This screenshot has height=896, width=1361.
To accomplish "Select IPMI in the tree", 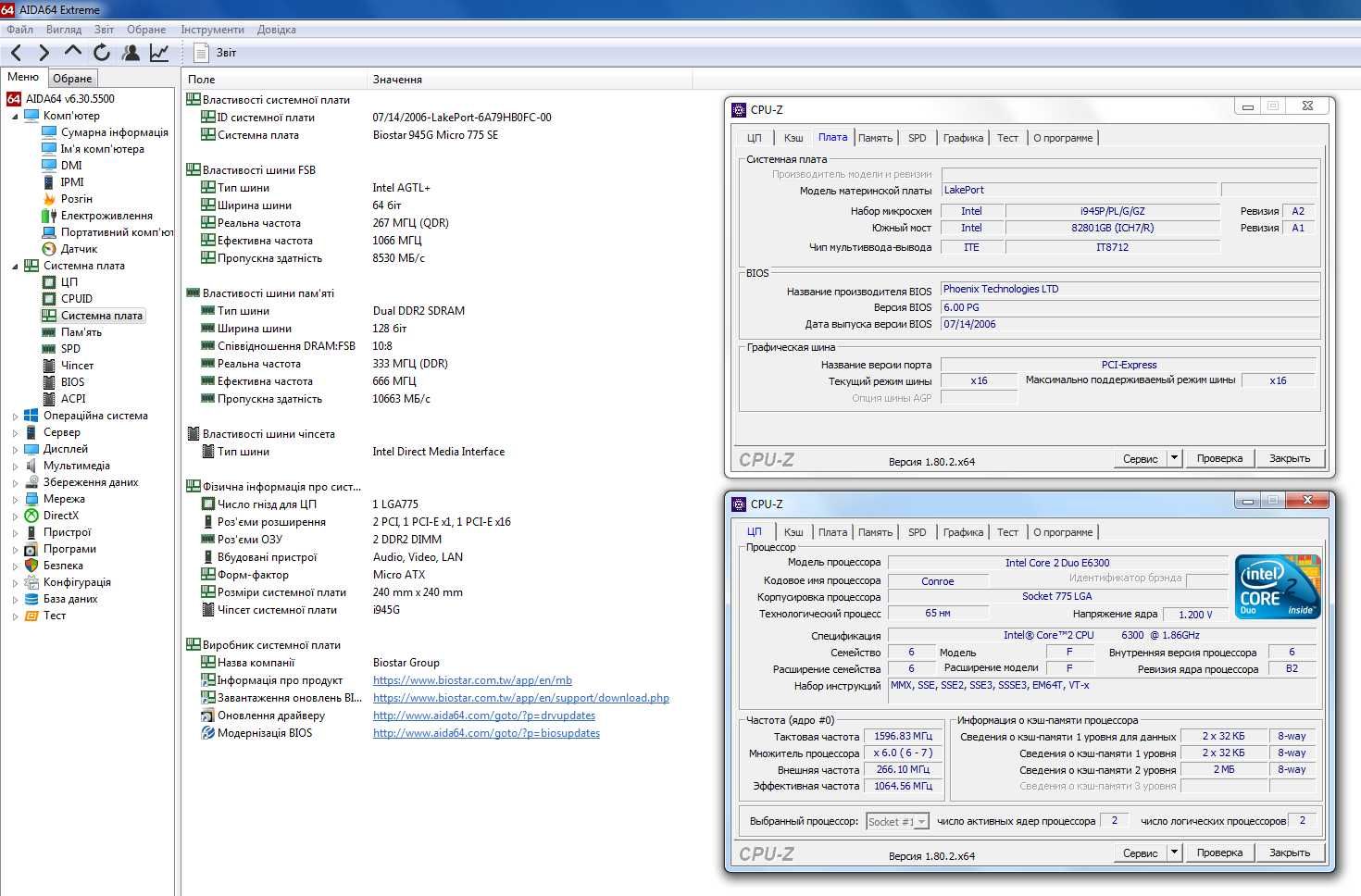I will point(72,182).
